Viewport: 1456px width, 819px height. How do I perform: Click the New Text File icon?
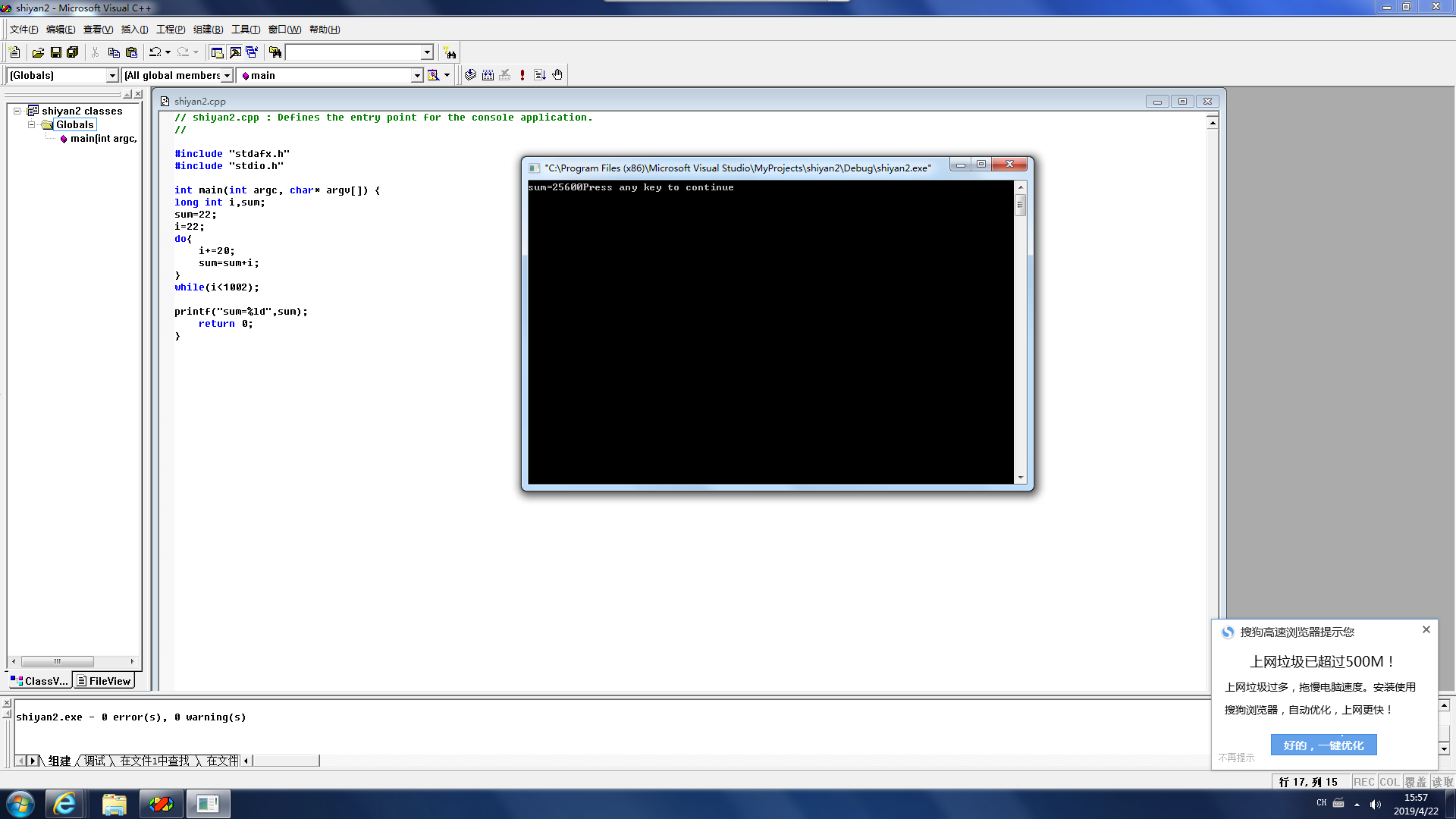(14, 52)
